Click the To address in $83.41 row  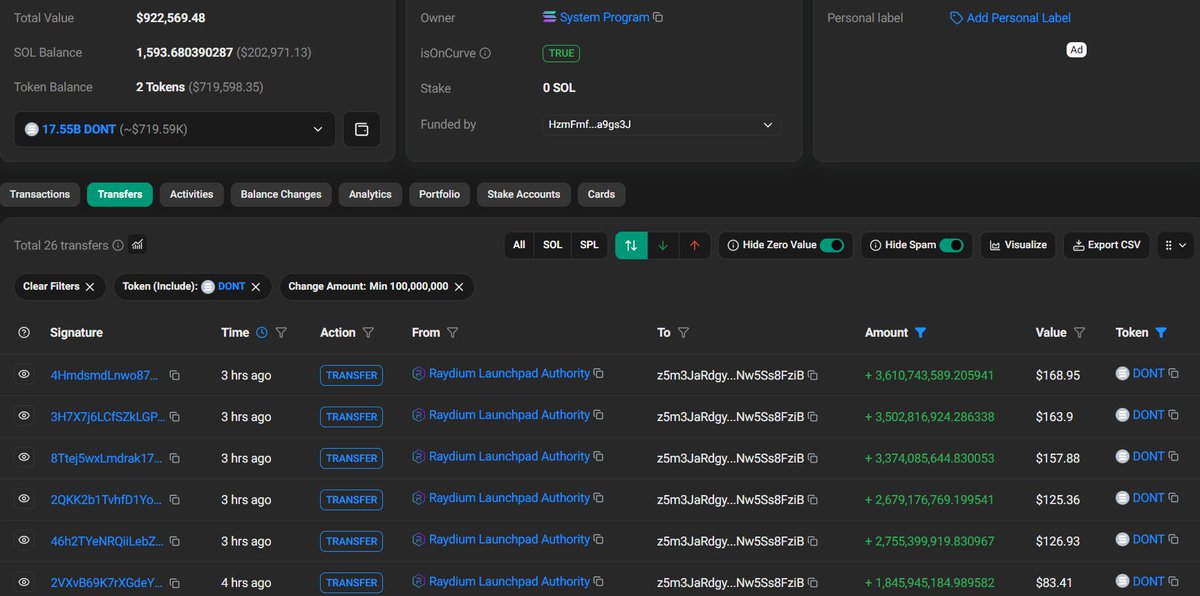click(x=731, y=582)
